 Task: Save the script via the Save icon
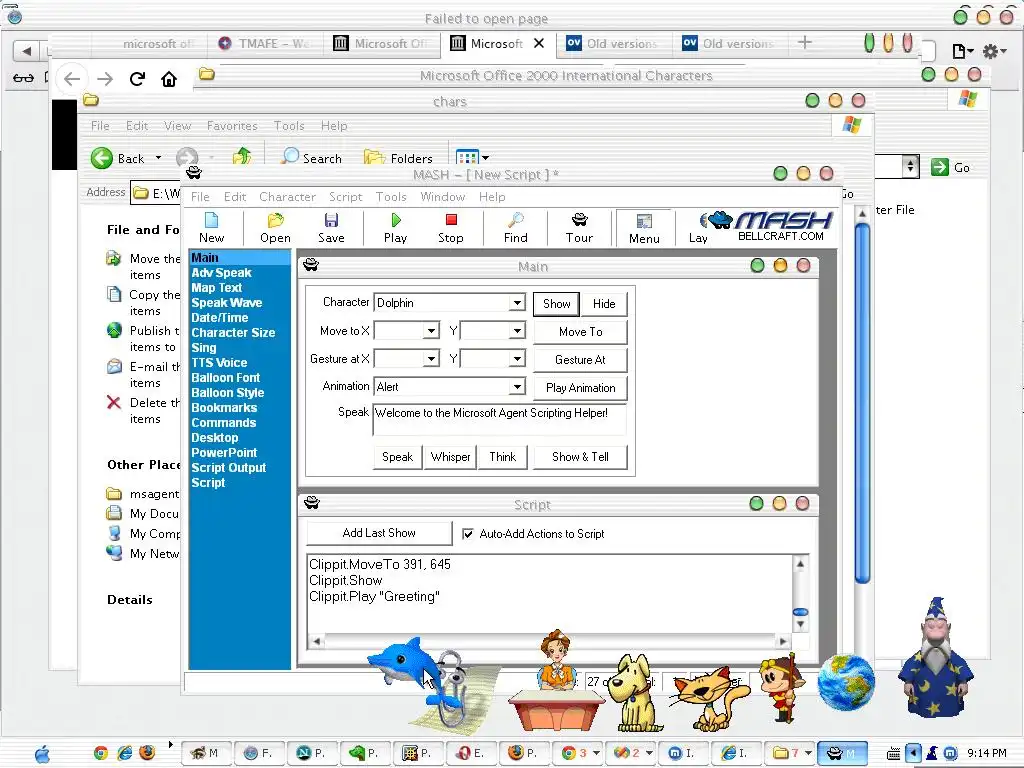[331, 228]
